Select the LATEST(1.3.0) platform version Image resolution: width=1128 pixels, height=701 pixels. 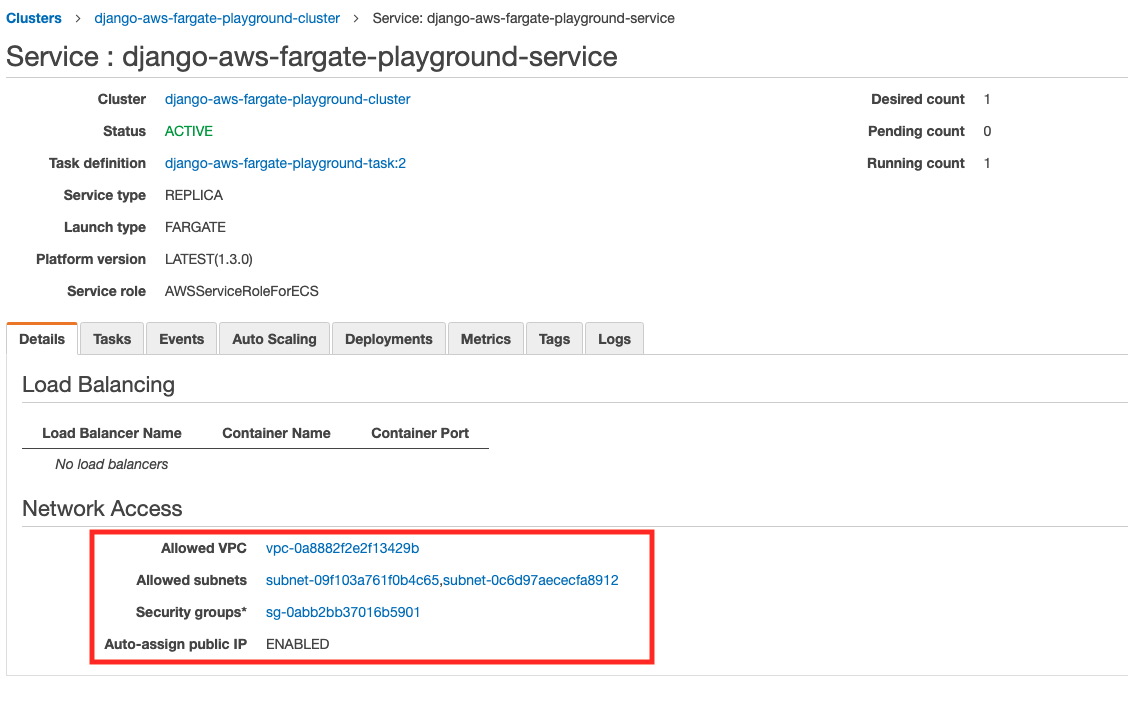point(209,259)
